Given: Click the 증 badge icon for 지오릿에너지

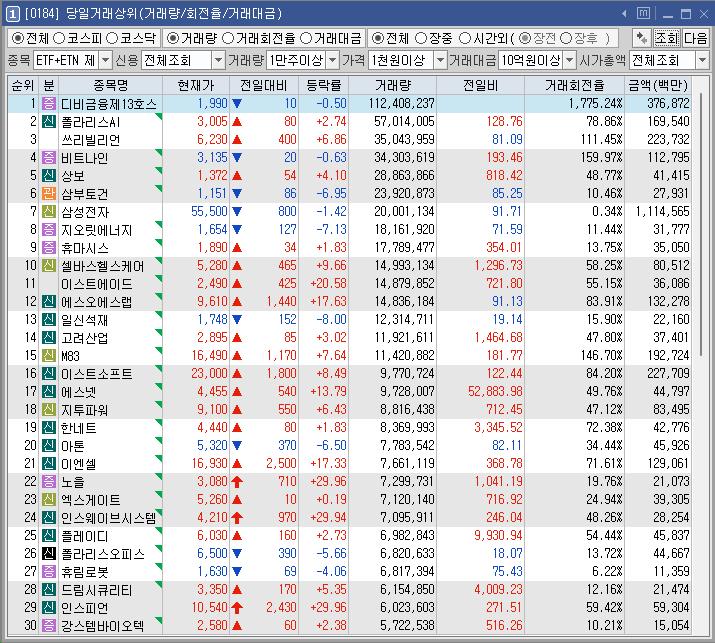Looking at the screenshot, I should pos(49,229).
